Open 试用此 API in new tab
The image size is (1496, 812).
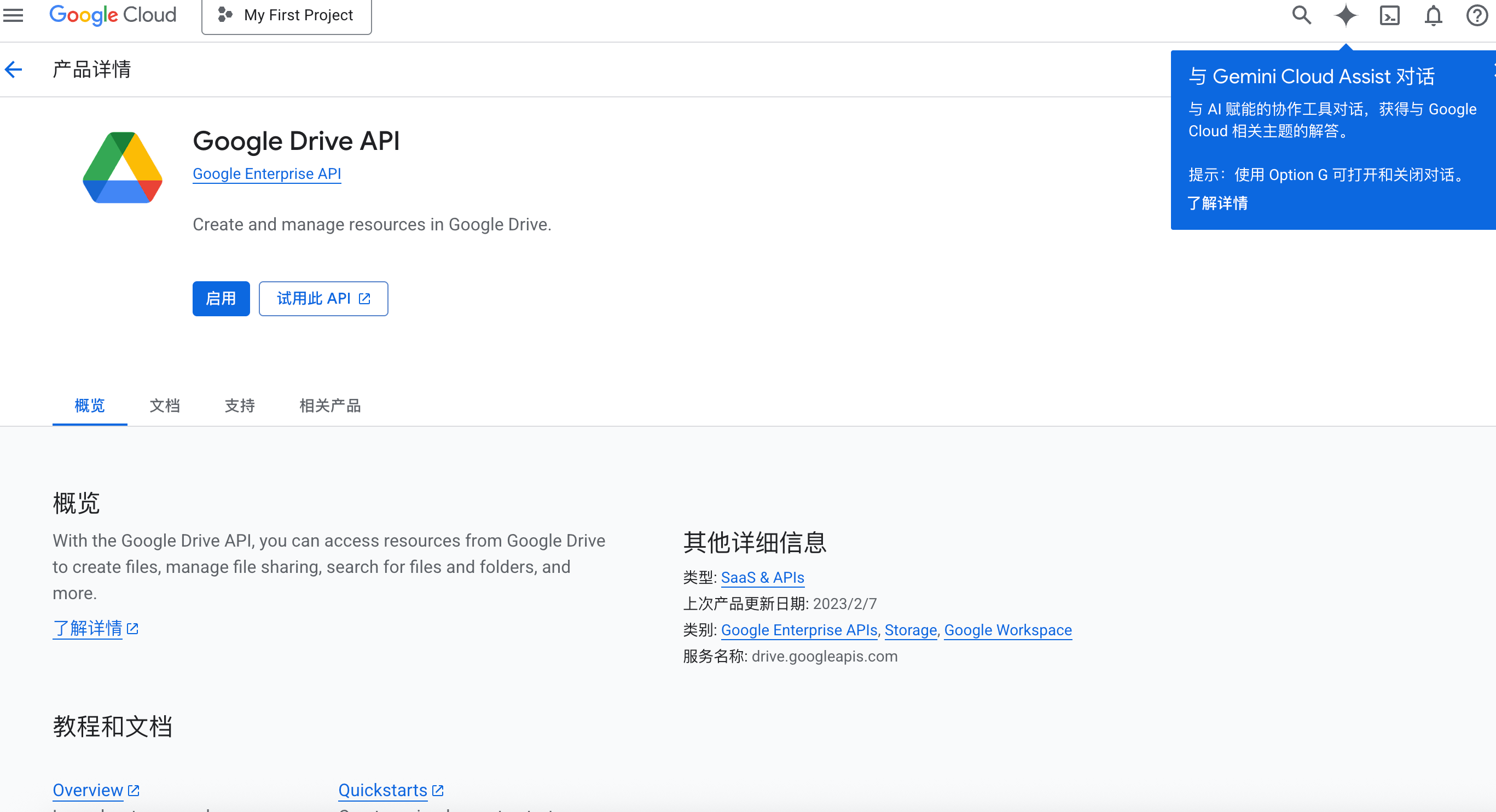tap(323, 299)
